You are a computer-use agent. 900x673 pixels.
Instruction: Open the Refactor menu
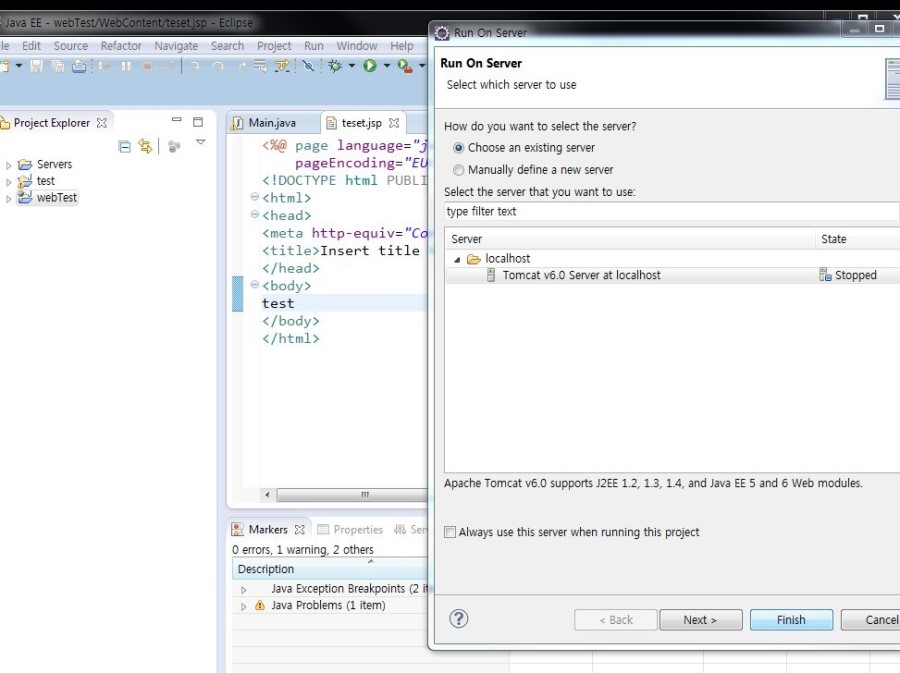121,46
